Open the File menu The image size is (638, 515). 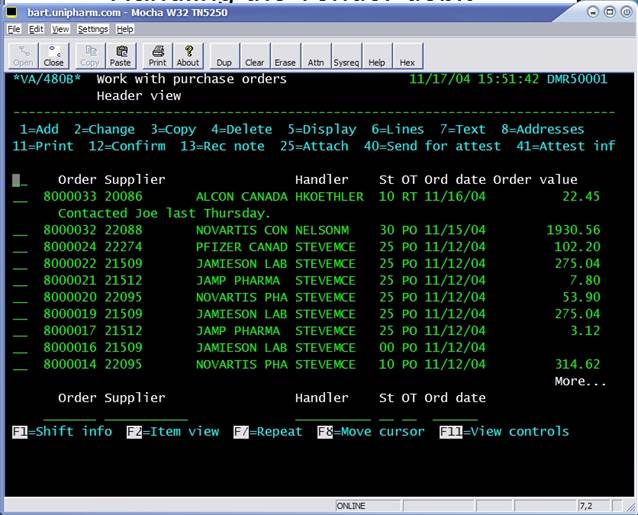click(x=14, y=29)
